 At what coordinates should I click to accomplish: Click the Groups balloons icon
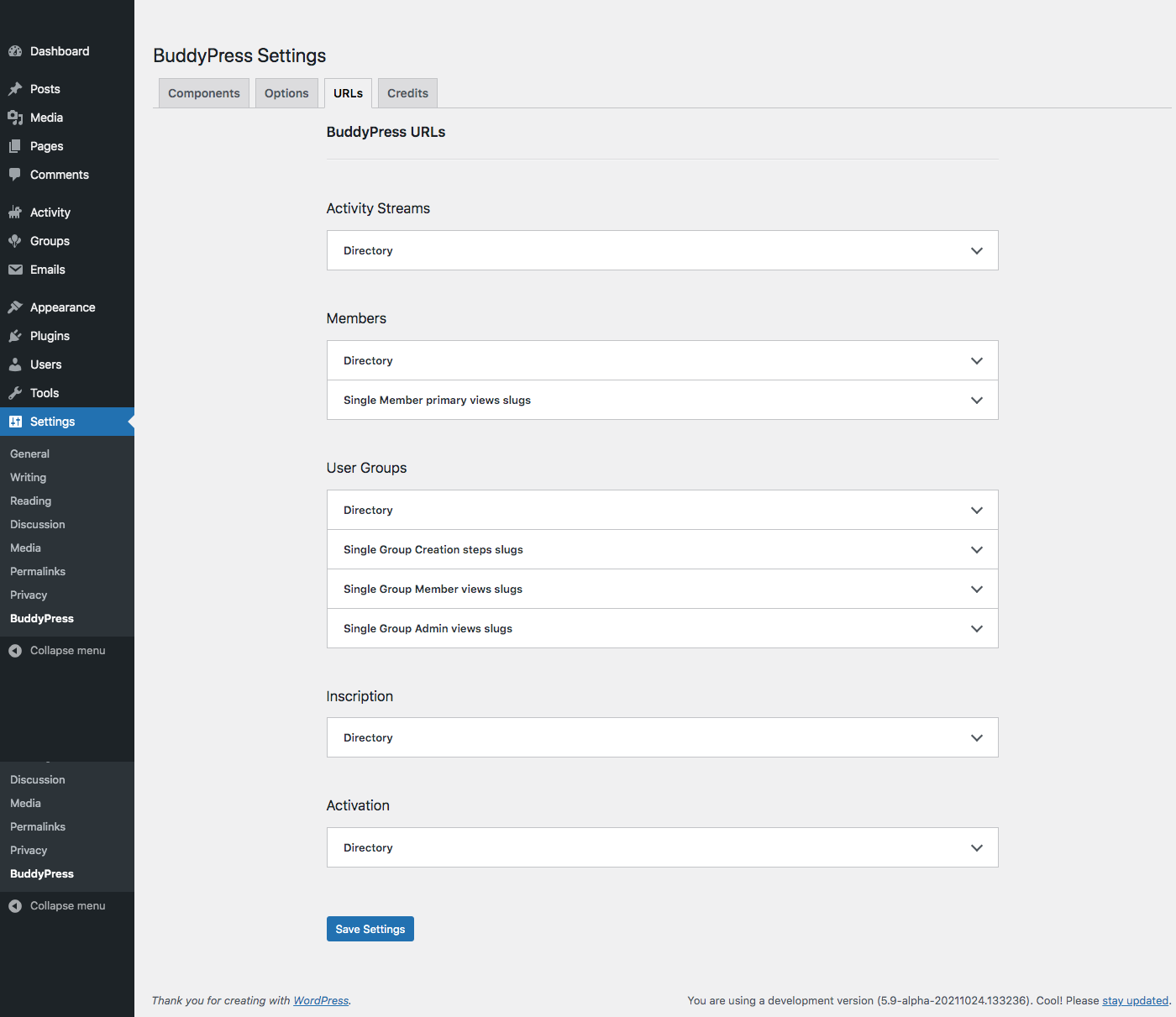pyautogui.click(x=15, y=241)
